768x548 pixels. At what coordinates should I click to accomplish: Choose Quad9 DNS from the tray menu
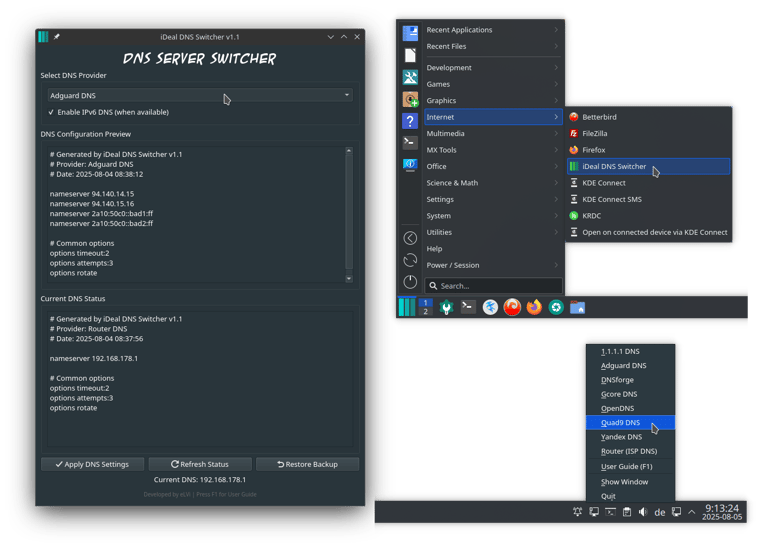[x=630, y=423]
